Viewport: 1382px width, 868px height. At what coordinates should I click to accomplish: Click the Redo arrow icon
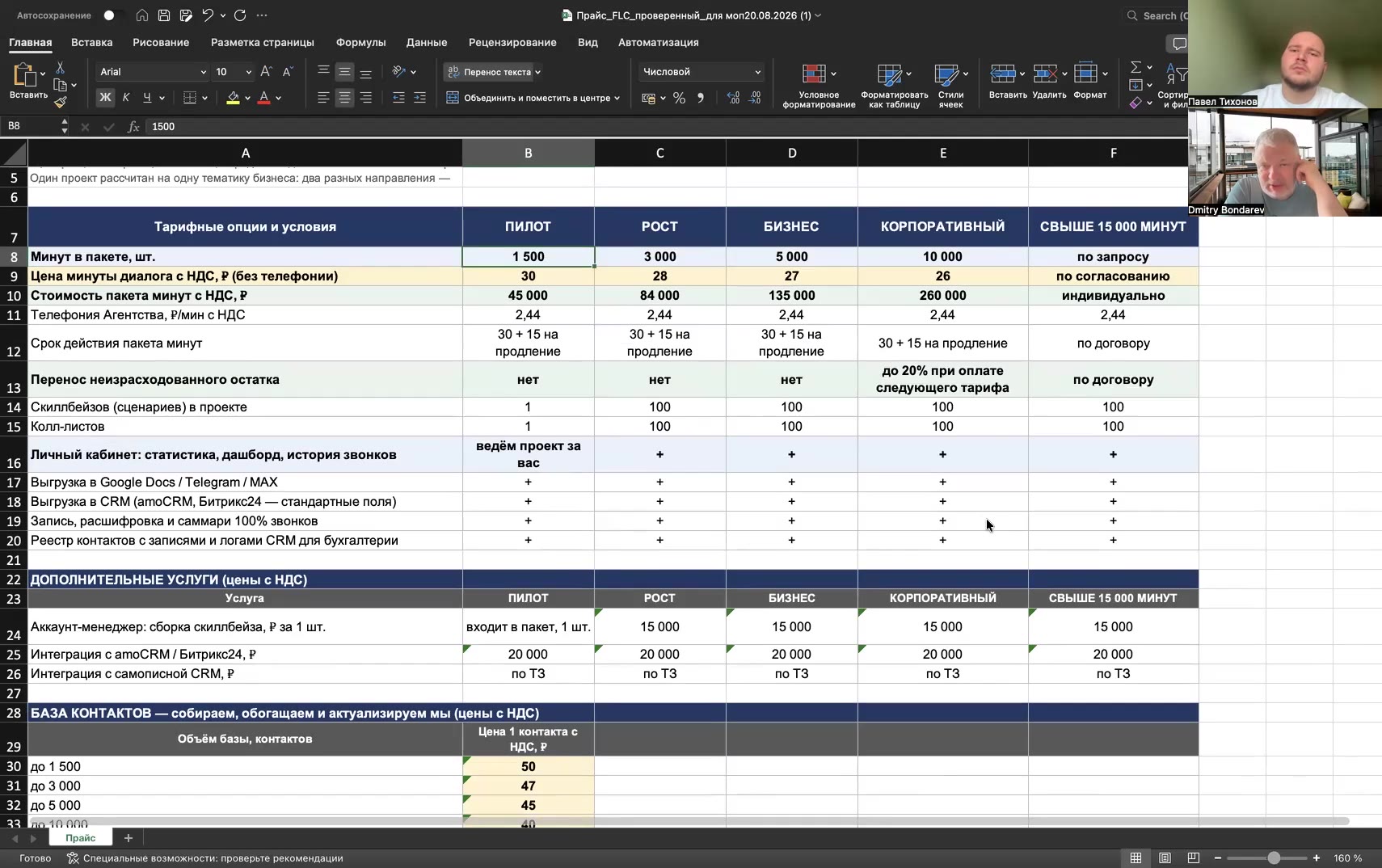click(x=240, y=15)
